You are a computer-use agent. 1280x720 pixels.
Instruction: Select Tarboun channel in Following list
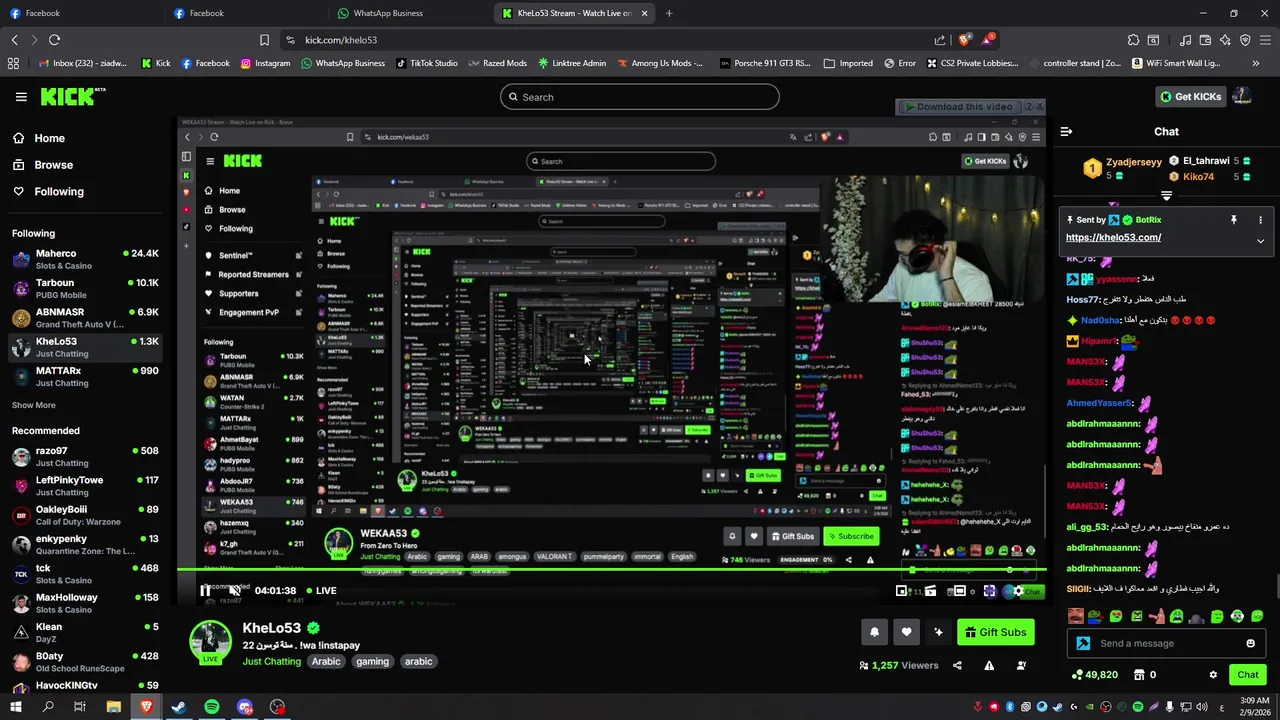coord(85,288)
